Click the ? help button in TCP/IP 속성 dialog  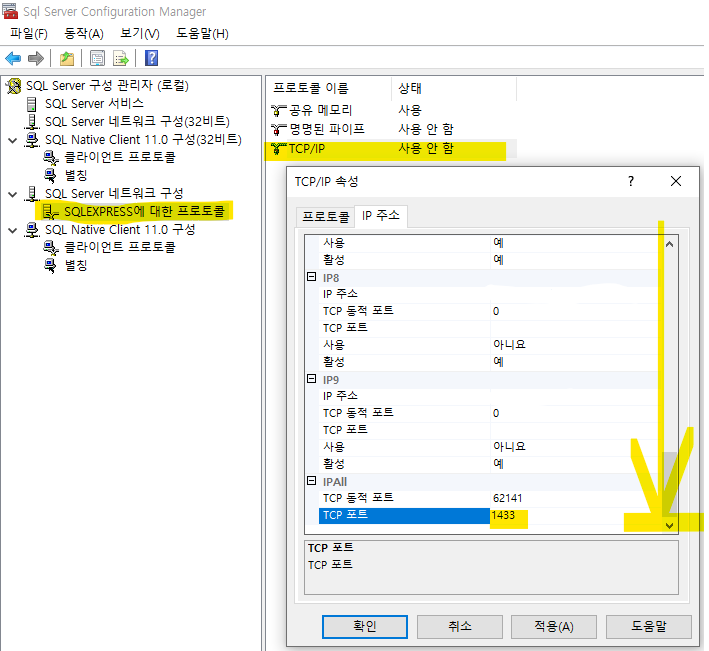(631, 181)
